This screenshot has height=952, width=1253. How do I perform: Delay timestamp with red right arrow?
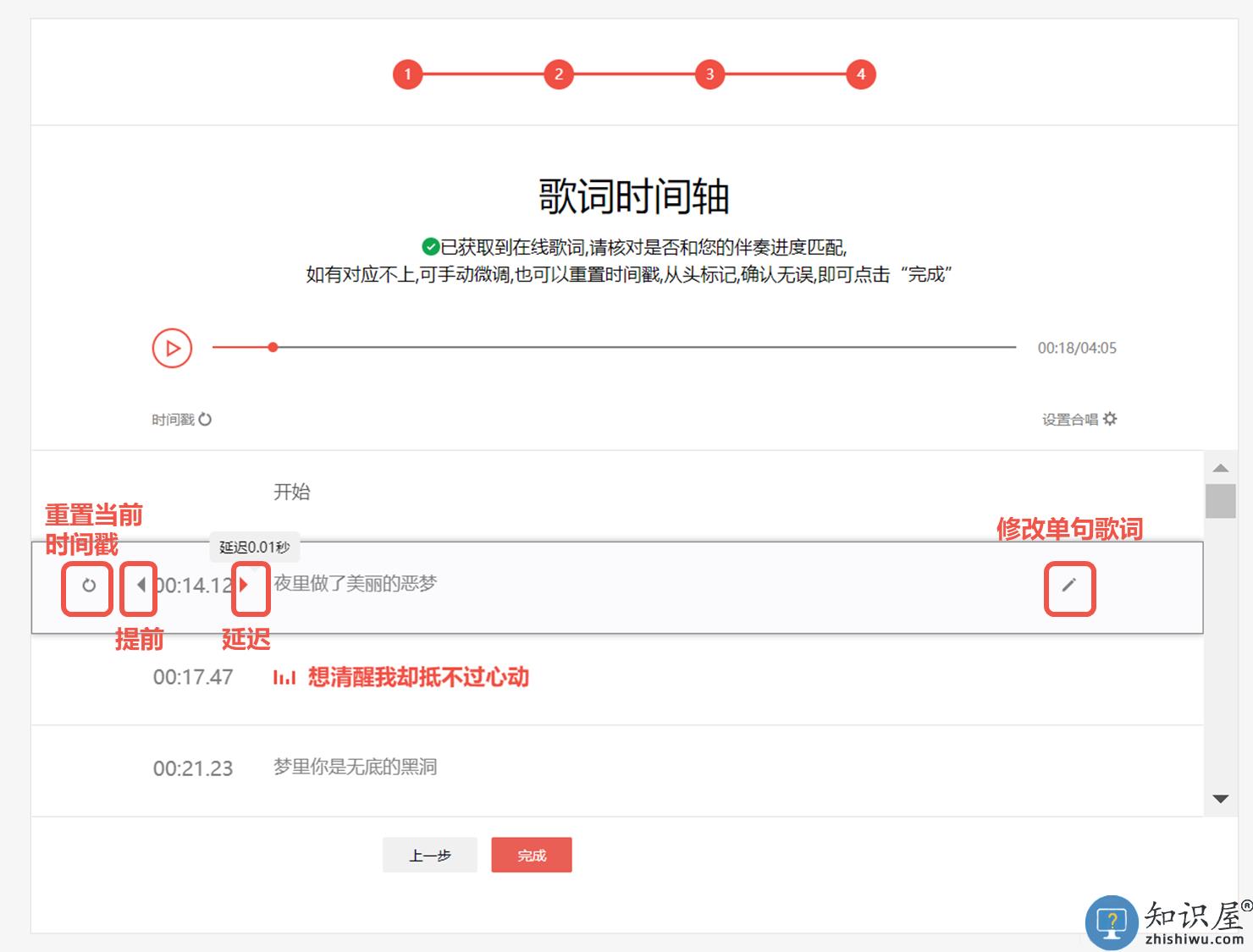pyautogui.click(x=244, y=585)
